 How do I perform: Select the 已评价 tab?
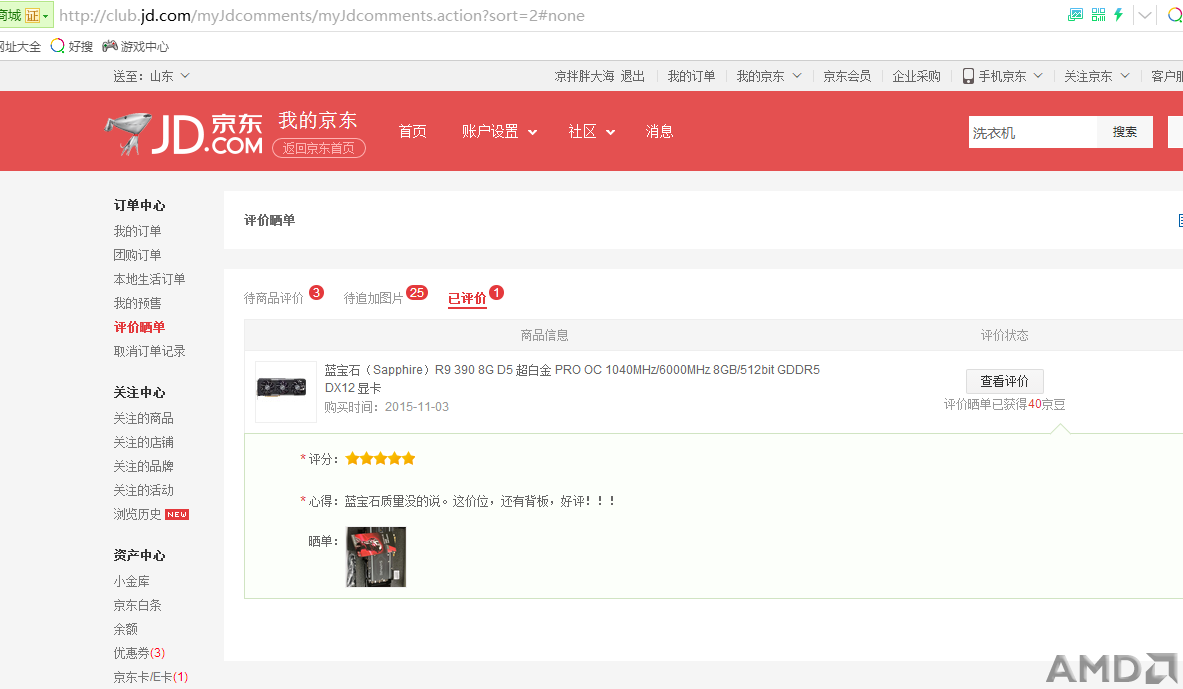[x=467, y=298]
